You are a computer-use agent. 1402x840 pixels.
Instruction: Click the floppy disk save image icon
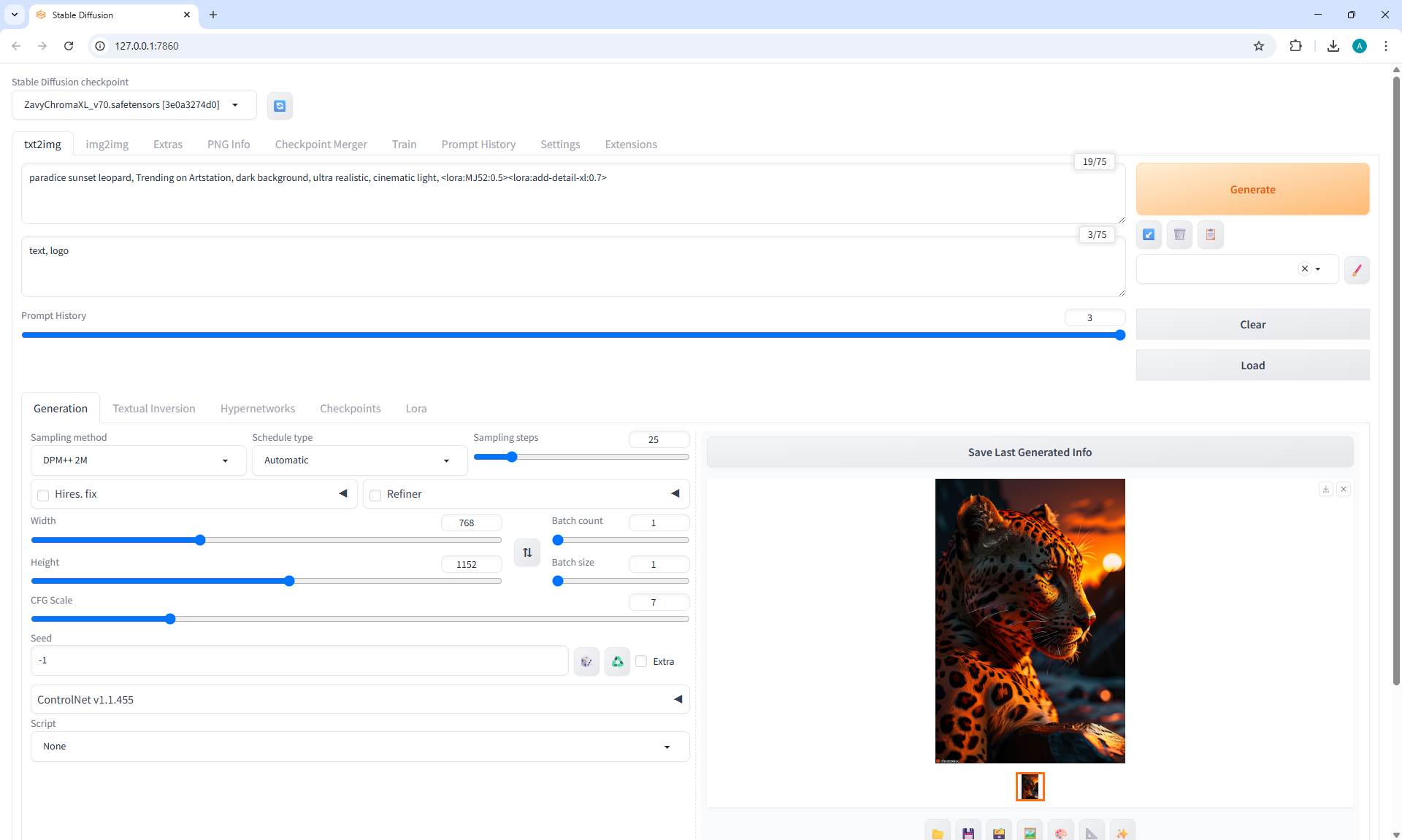coord(968,833)
